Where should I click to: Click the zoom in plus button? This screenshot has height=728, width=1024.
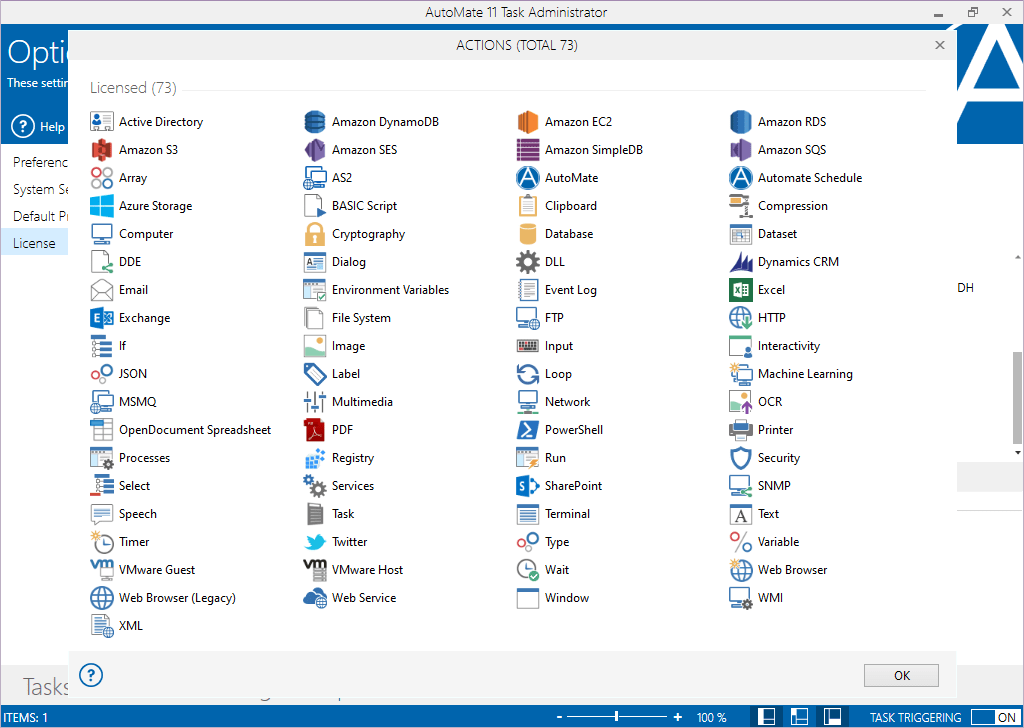point(678,717)
